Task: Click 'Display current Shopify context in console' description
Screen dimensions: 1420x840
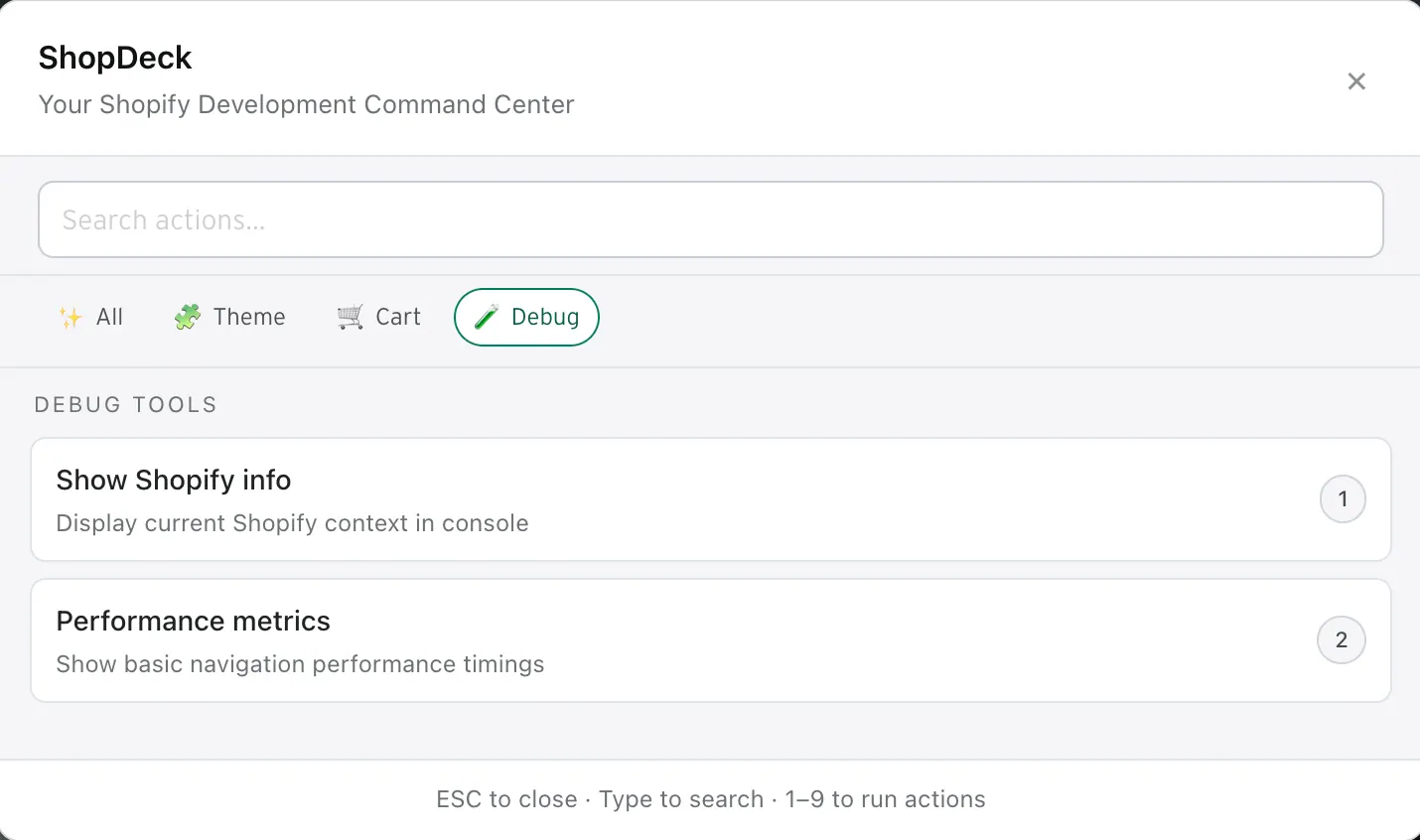Action: click(x=293, y=523)
